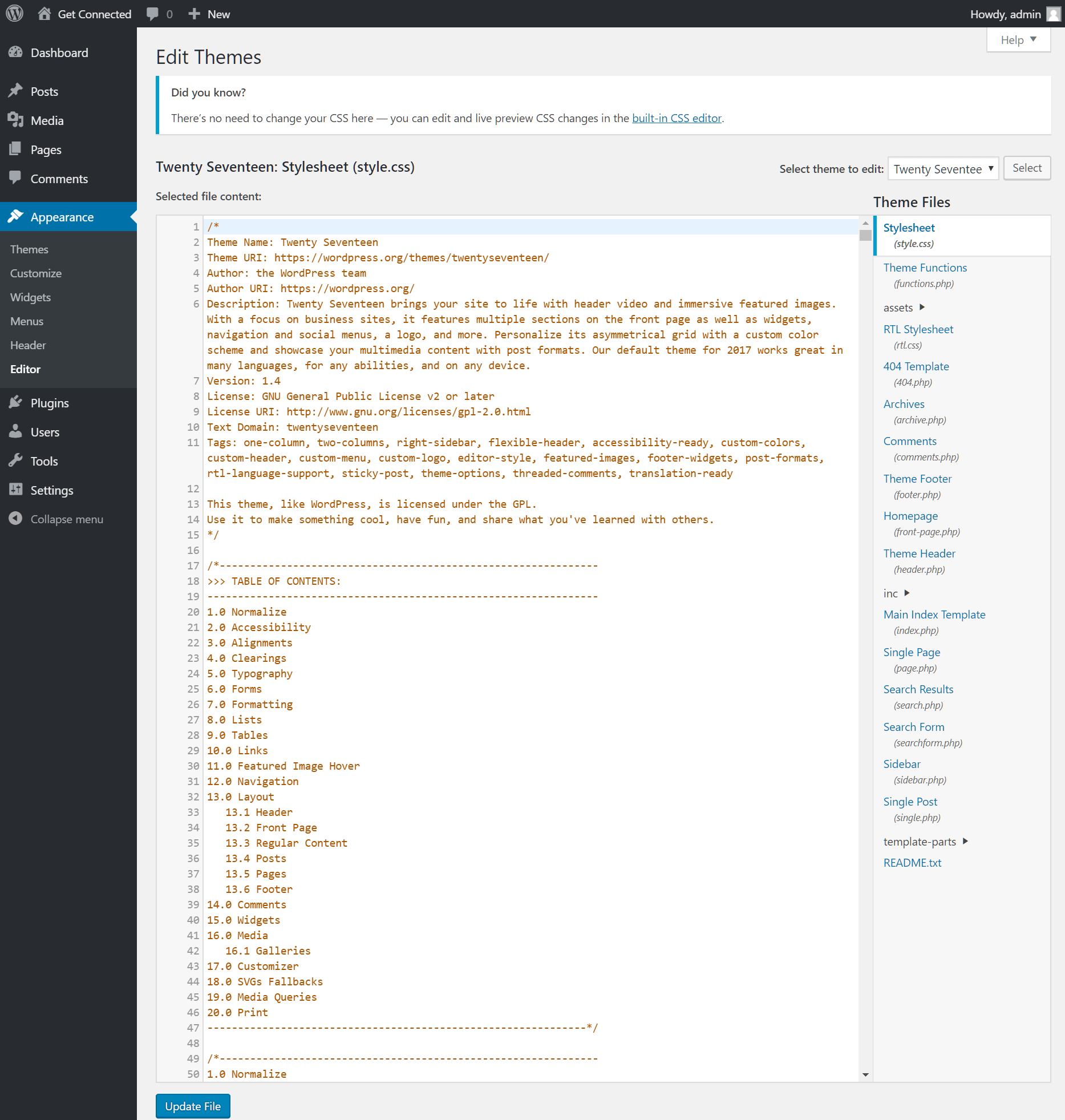Open the README.txt file
The image size is (1065, 1120).
[912, 863]
